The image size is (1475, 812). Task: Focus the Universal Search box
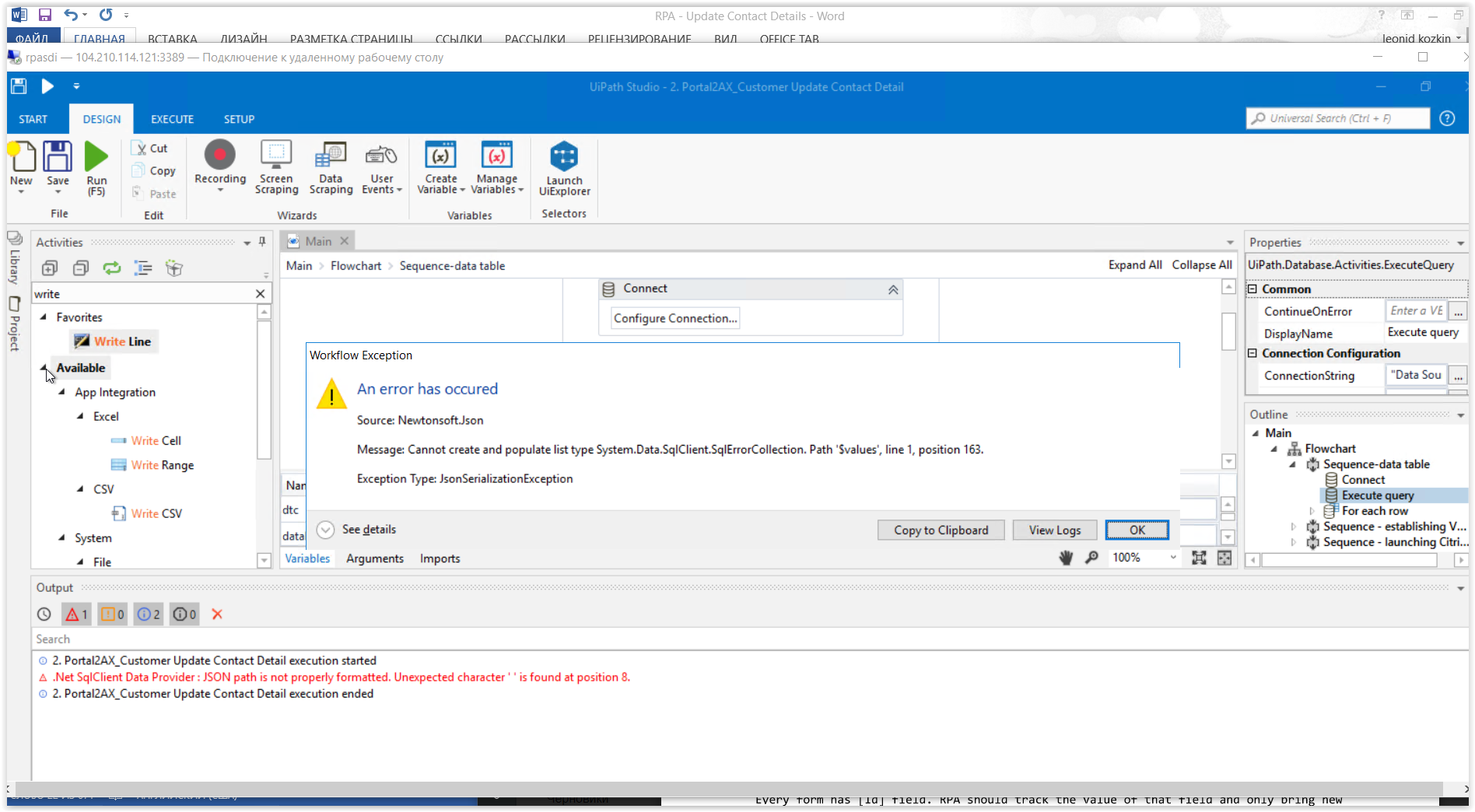[1338, 118]
